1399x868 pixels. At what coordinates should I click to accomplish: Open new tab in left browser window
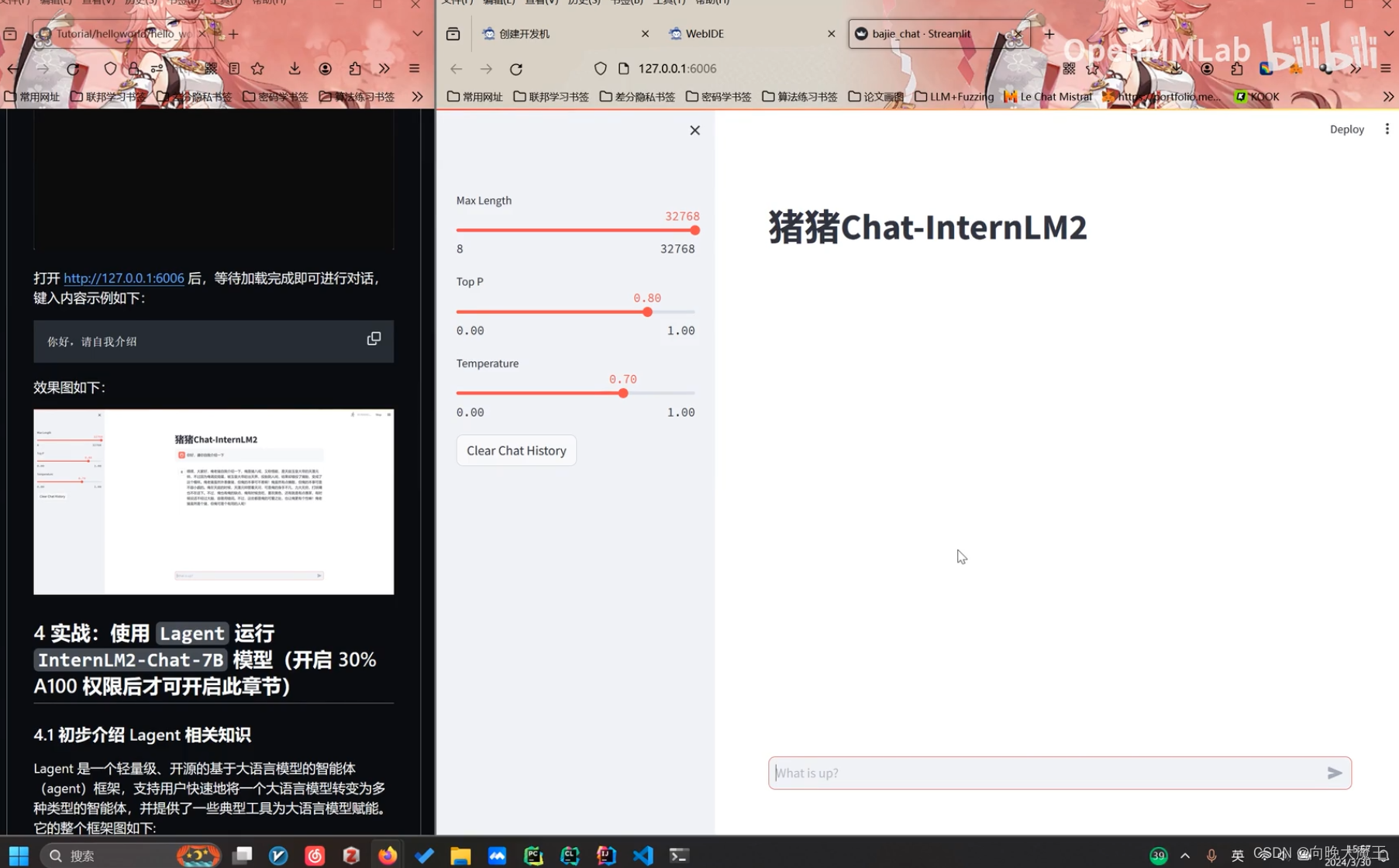click(x=233, y=34)
